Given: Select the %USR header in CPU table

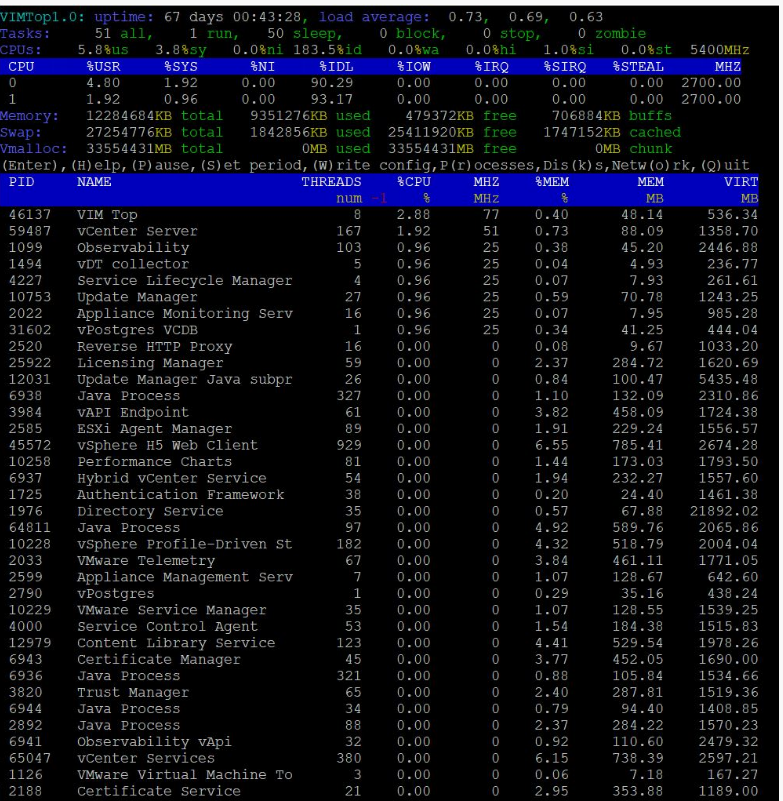Looking at the screenshot, I should 103,67.
